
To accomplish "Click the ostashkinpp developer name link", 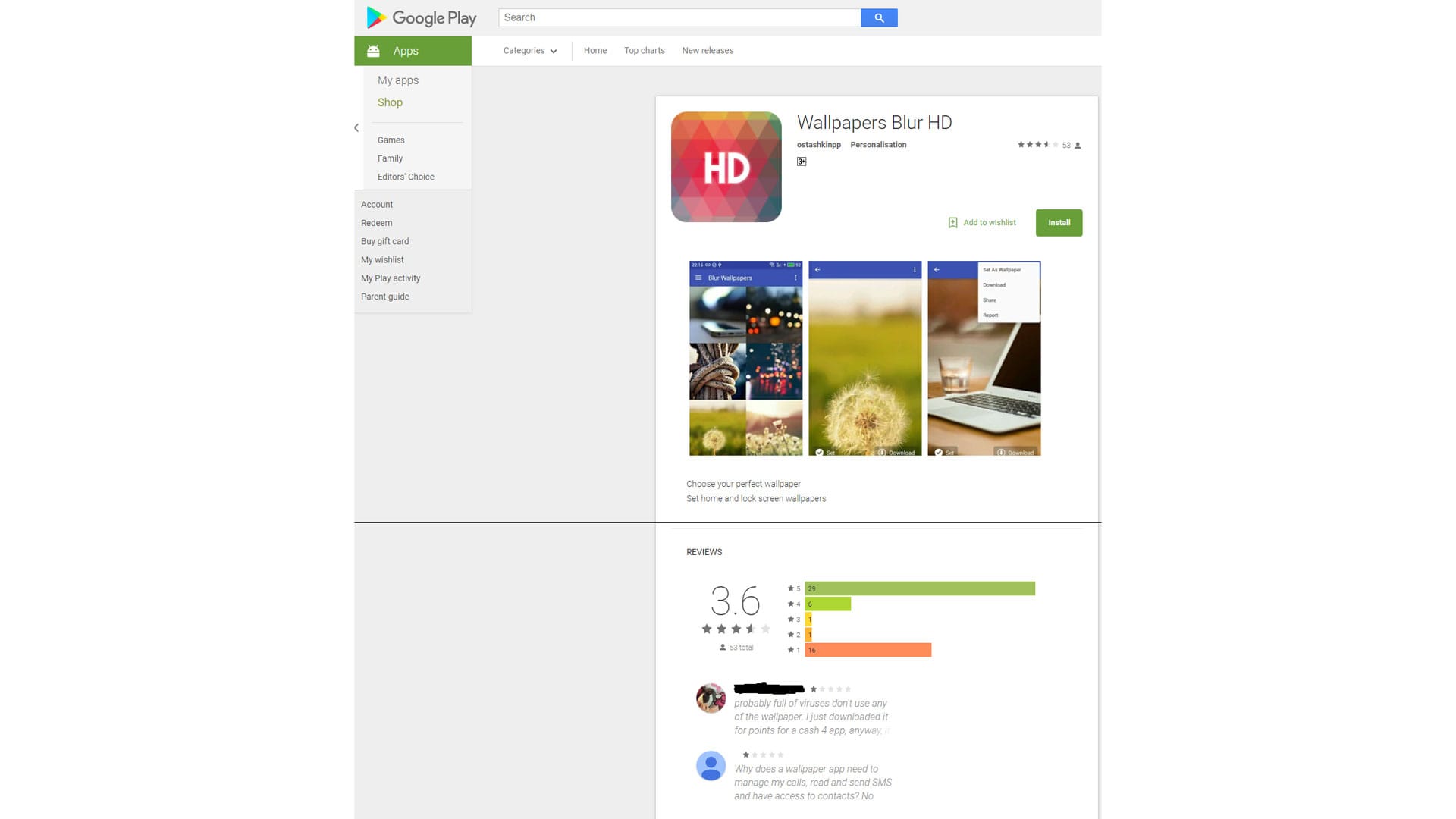I will [x=818, y=145].
